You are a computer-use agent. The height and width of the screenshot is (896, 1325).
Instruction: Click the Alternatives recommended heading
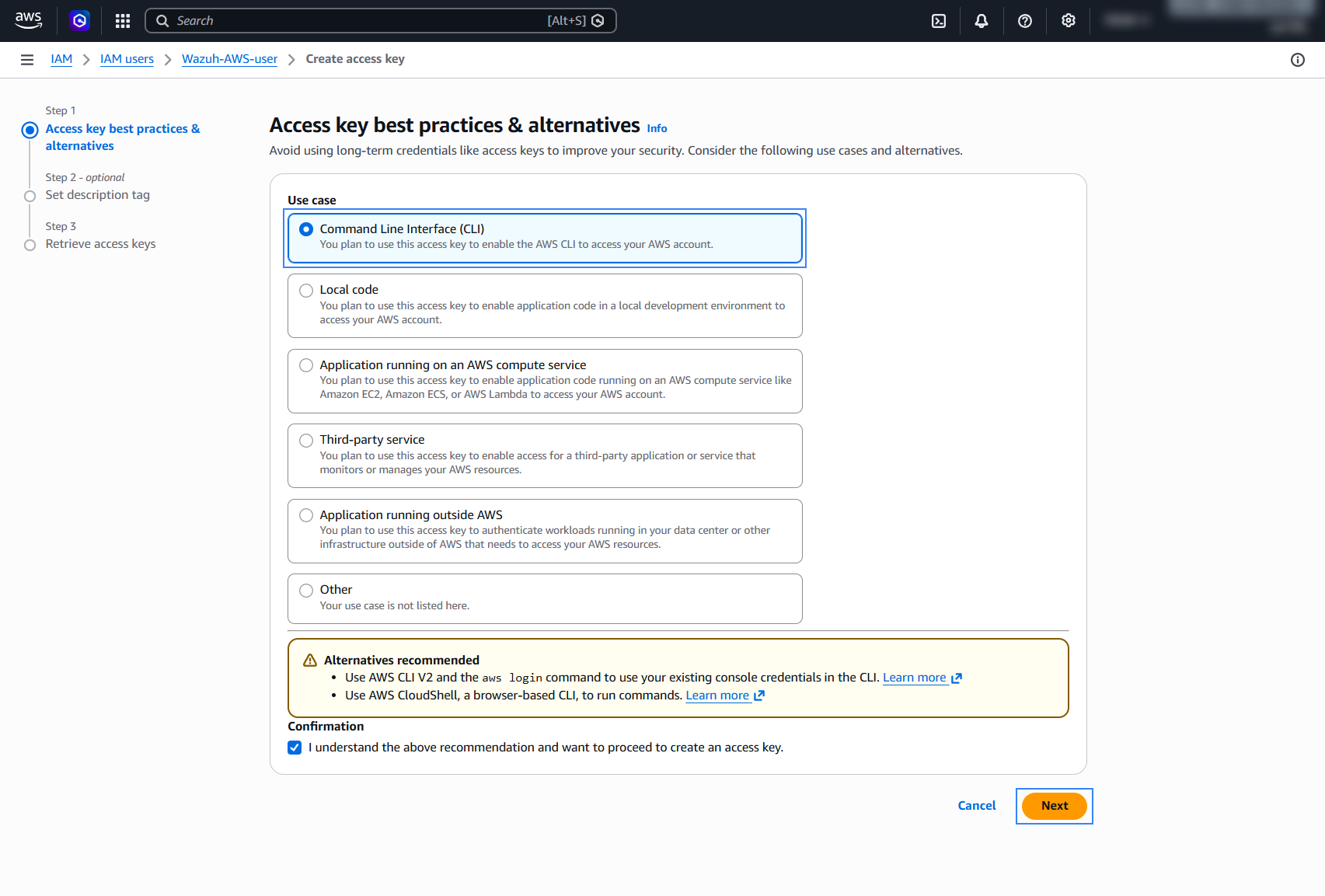402,661
